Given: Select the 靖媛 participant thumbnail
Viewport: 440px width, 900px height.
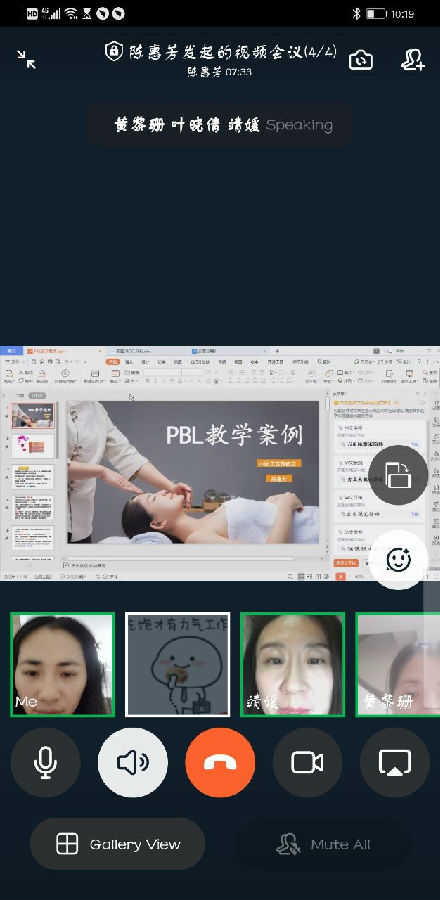Looking at the screenshot, I should [x=293, y=665].
